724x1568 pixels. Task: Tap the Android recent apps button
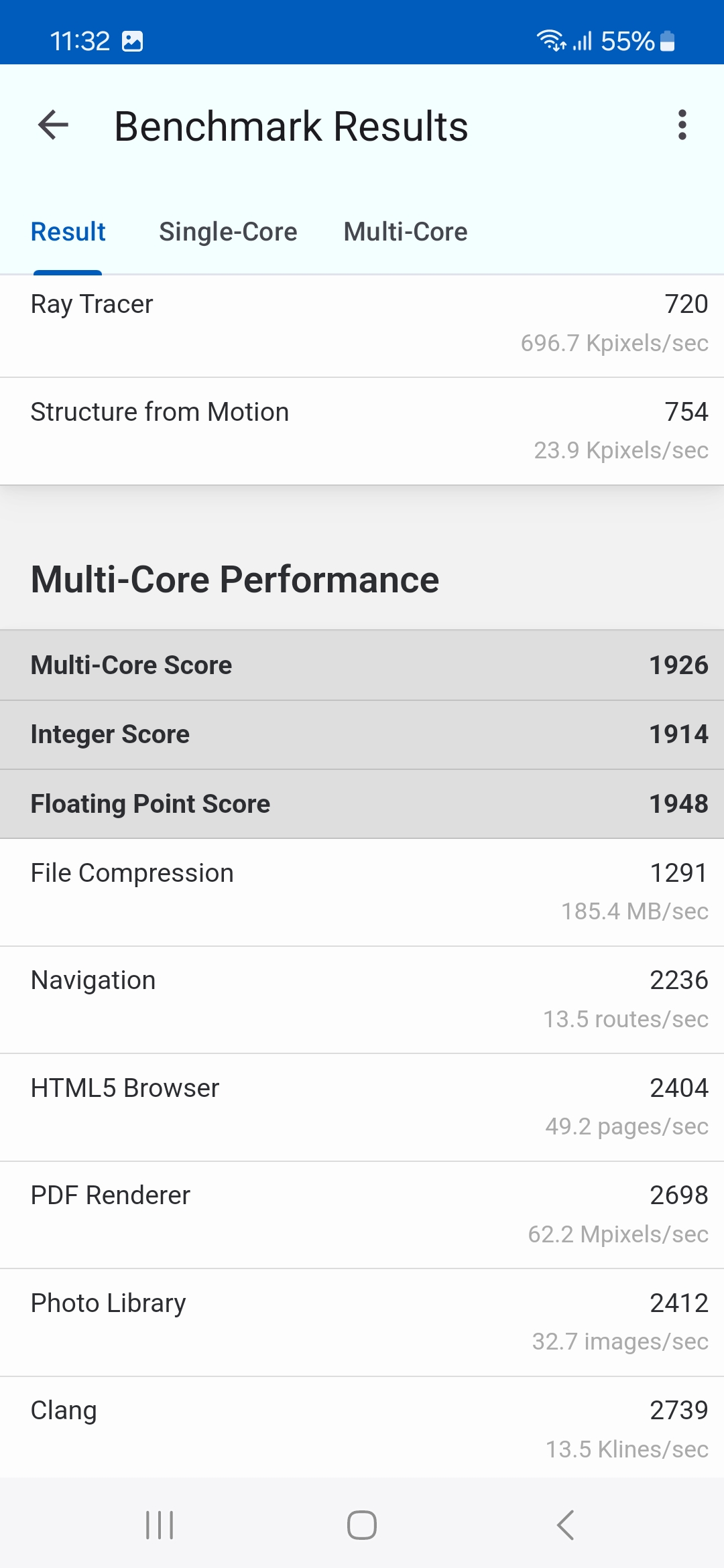(x=160, y=1525)
